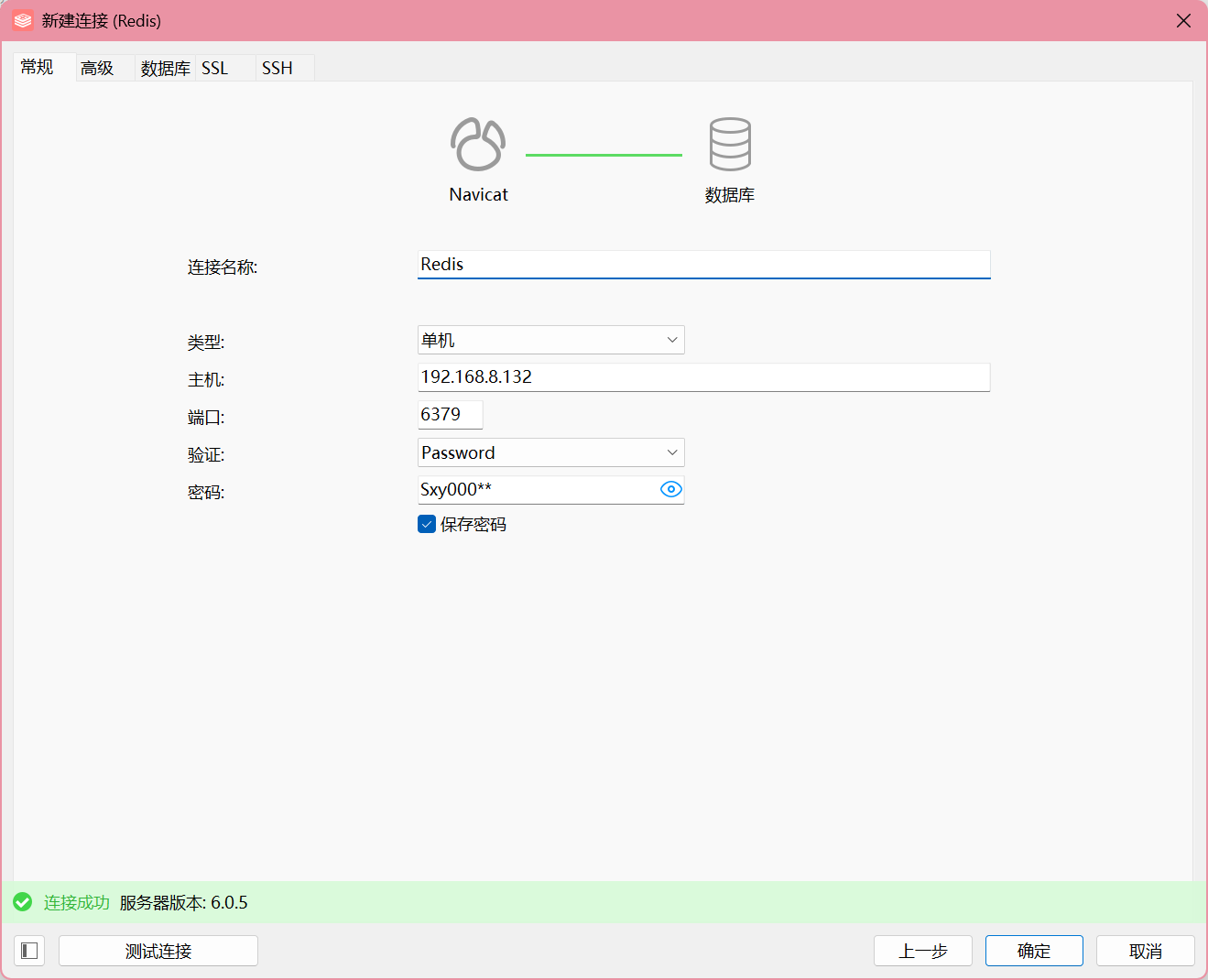
Task: Click the 测试连接 button
Action: pyautogui.click(x=158, y=951)
